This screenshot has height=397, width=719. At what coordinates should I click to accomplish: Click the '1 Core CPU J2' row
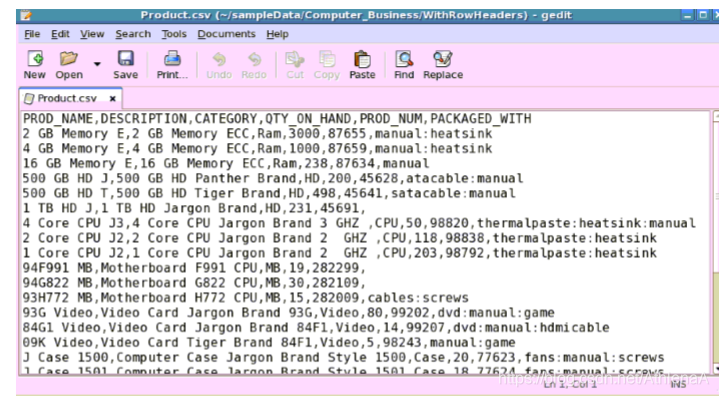(x=340, y=253)
